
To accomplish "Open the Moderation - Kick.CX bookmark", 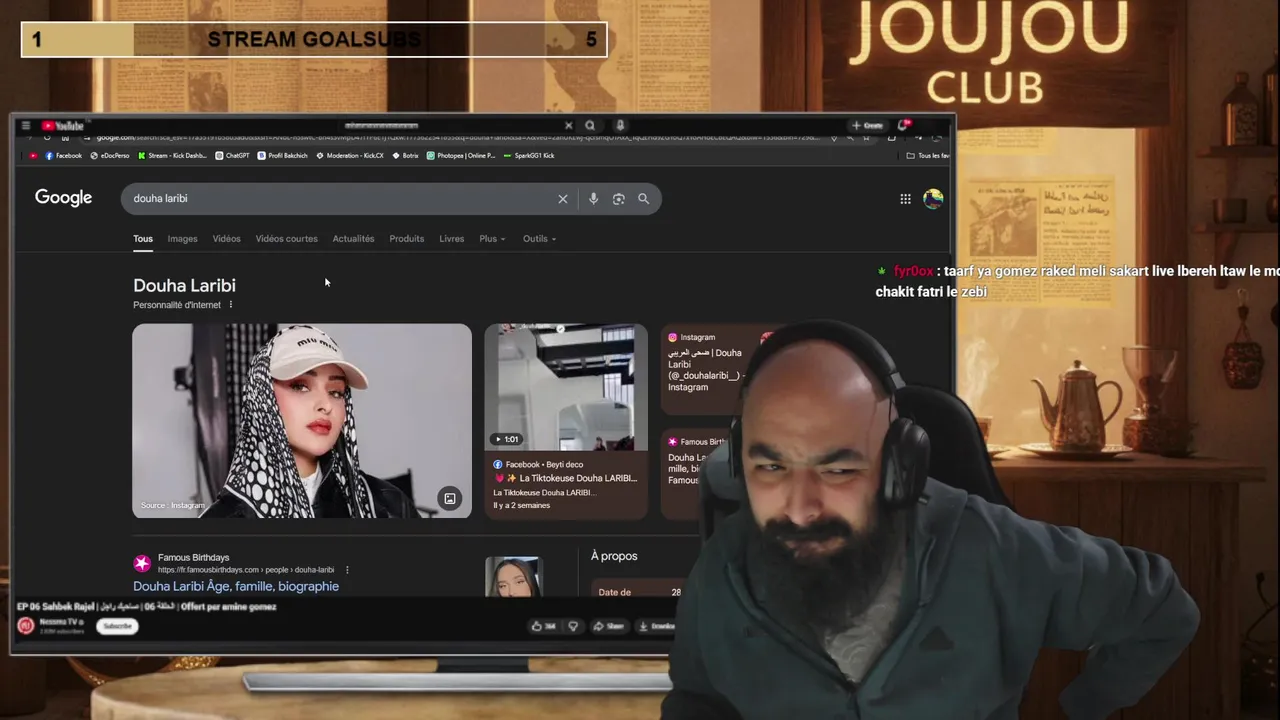I will coord(350,156).
